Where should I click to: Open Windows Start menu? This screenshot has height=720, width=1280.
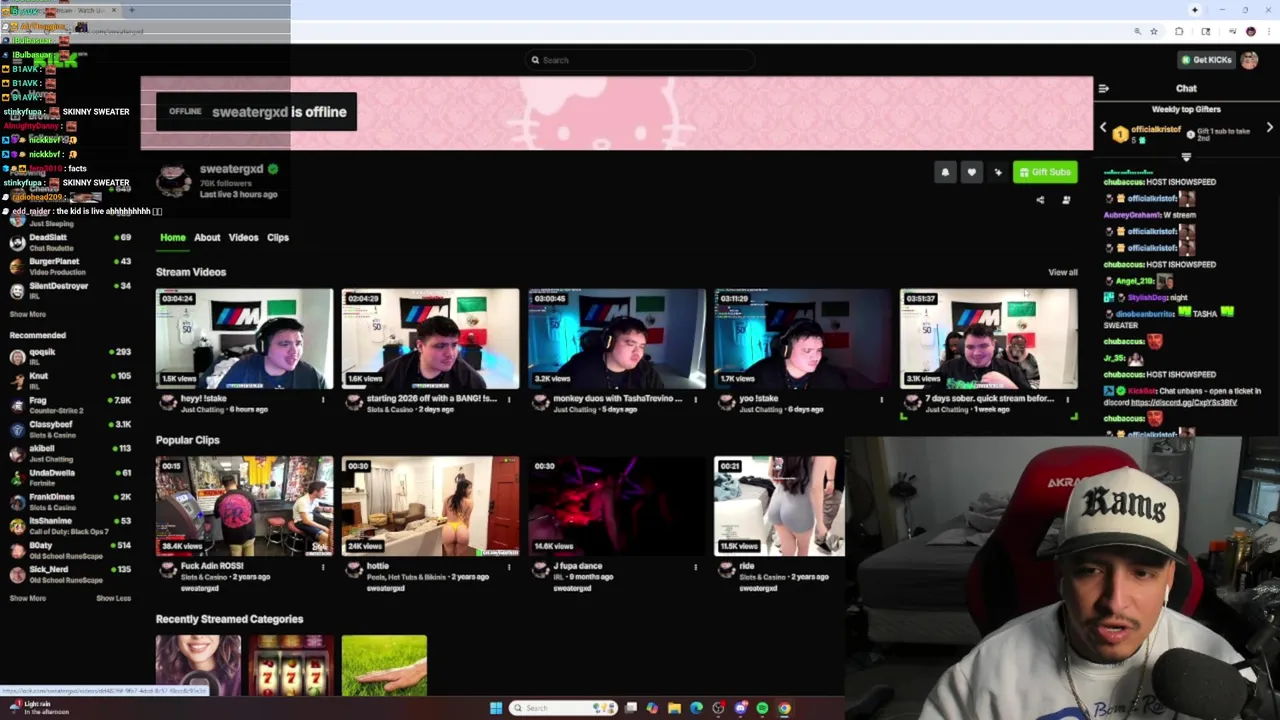pos(496,708)
